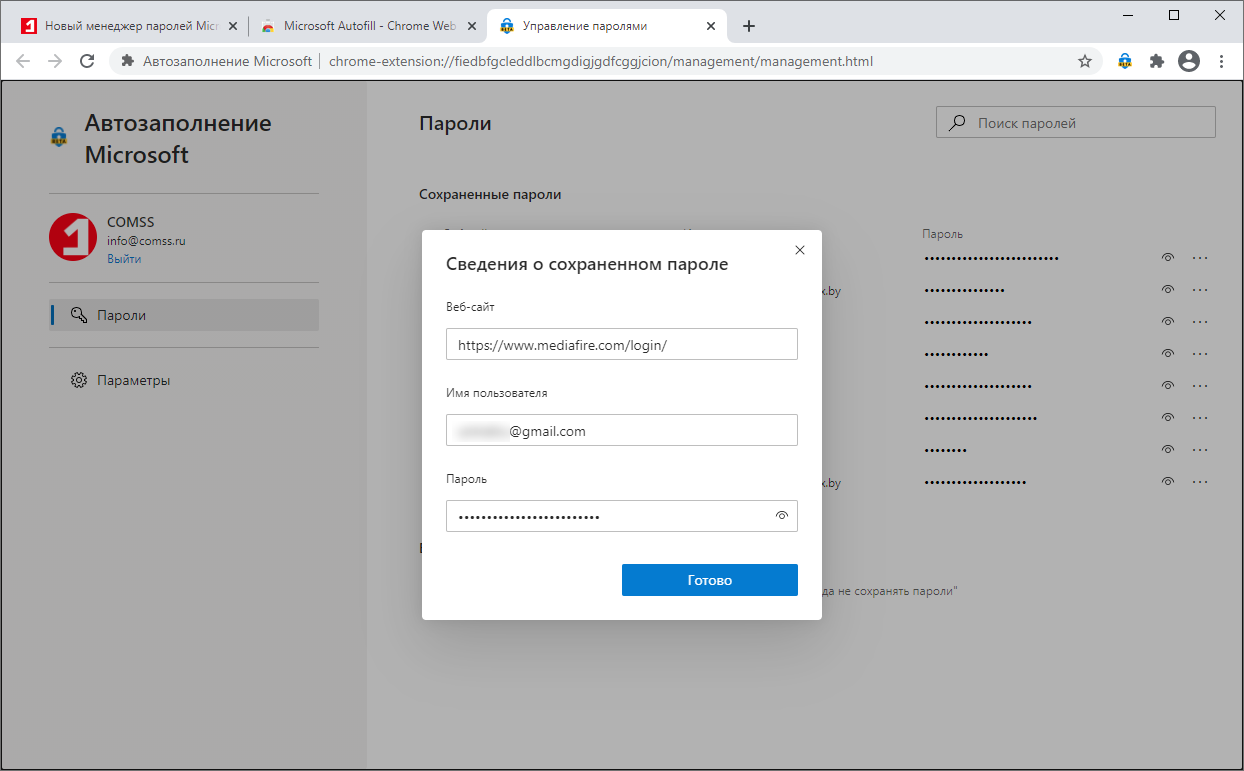Open the Chrome profile avatar menu
This screenshot has height=771, width=1244.
click(1189, 61)
